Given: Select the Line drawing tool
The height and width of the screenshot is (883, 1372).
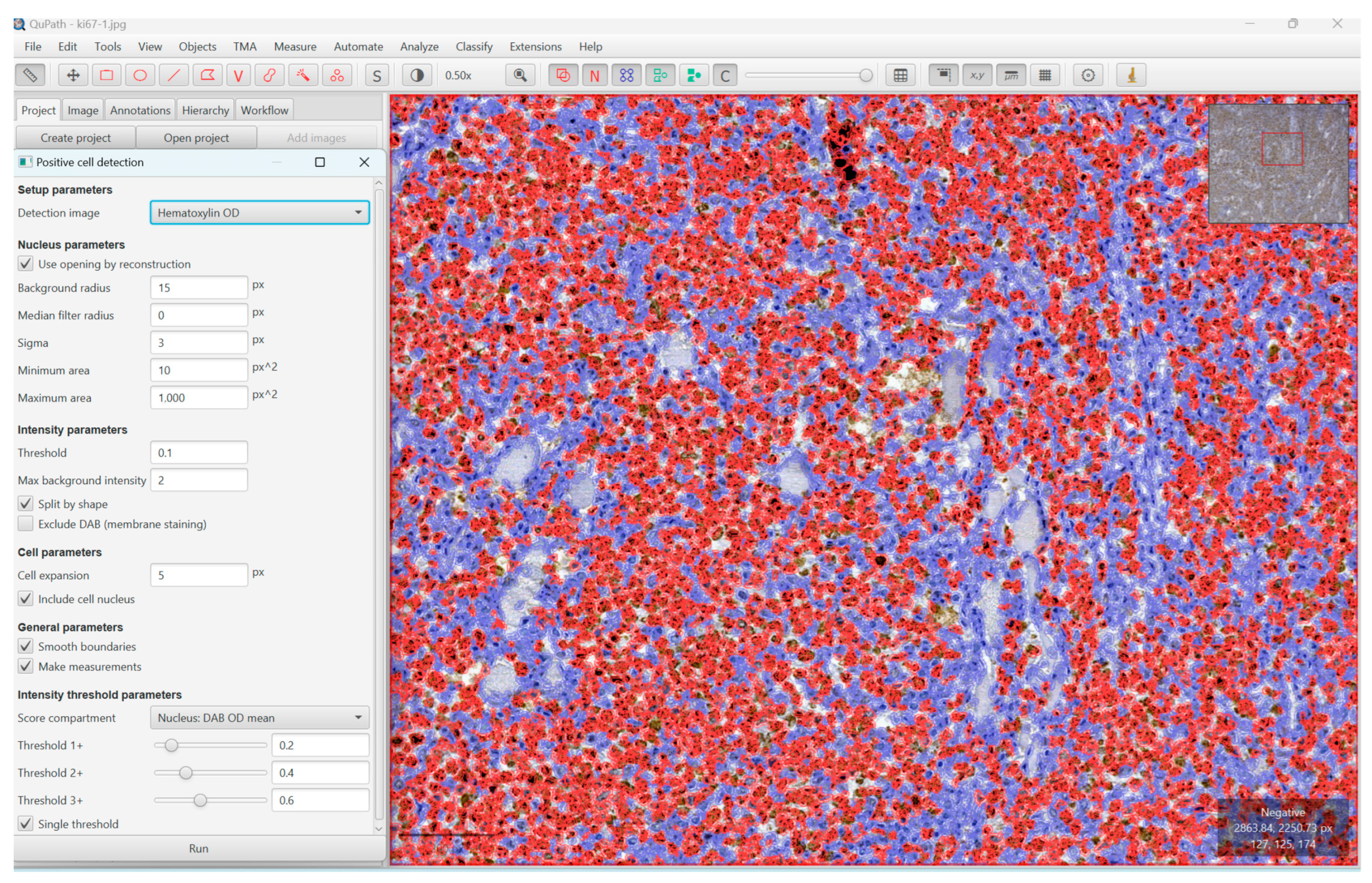Looking at the screenshot, I should pyautogui.click(x=174, y=75).
